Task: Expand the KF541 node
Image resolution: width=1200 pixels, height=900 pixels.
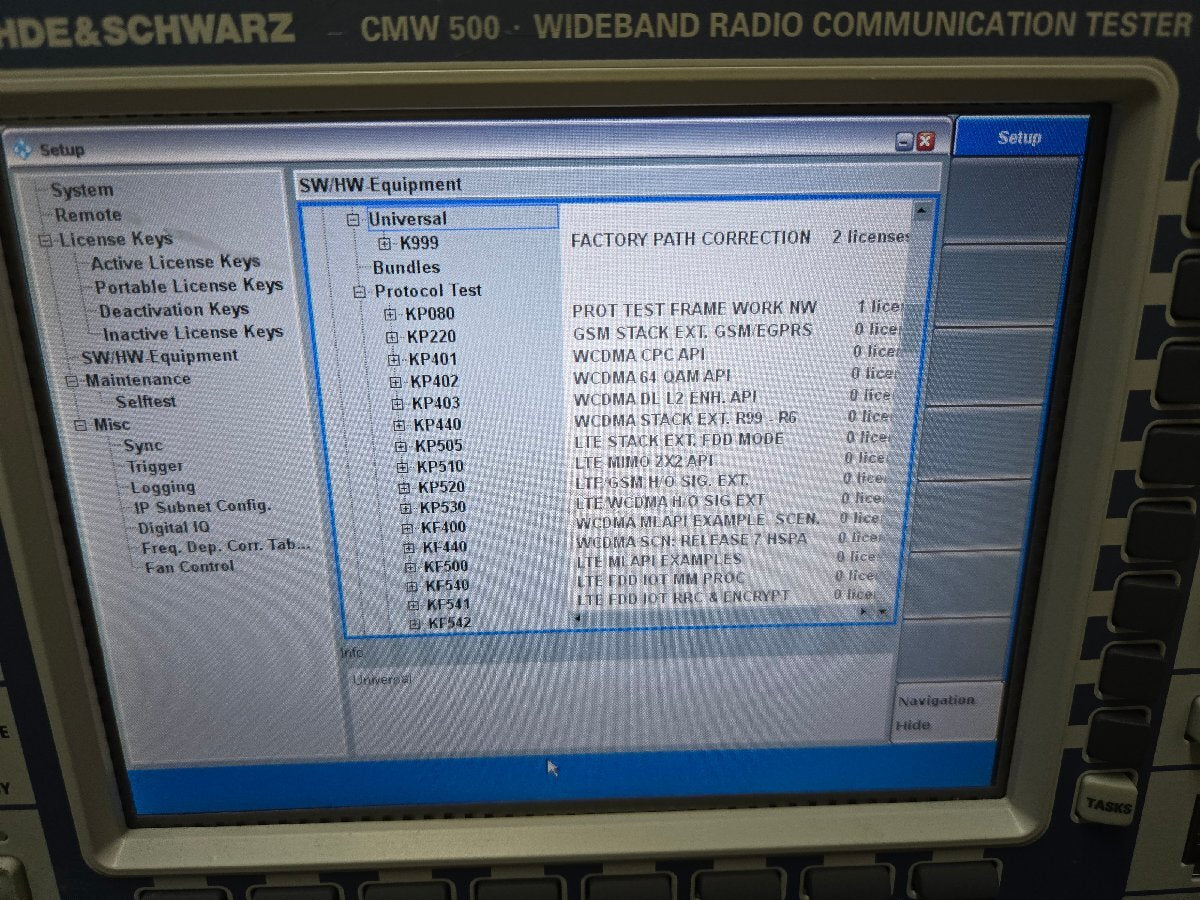Action: (414, 605)
